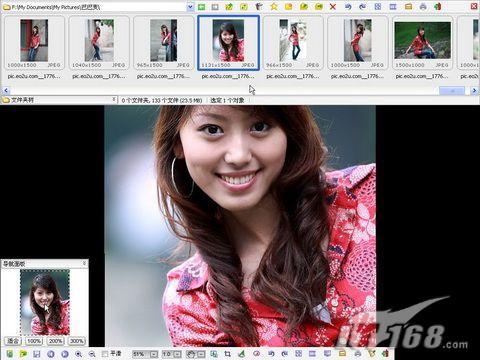Viewport: 480px width, 360px height.
Task: Click the printer icon in bottom toolbar
Action: [358, 354]
